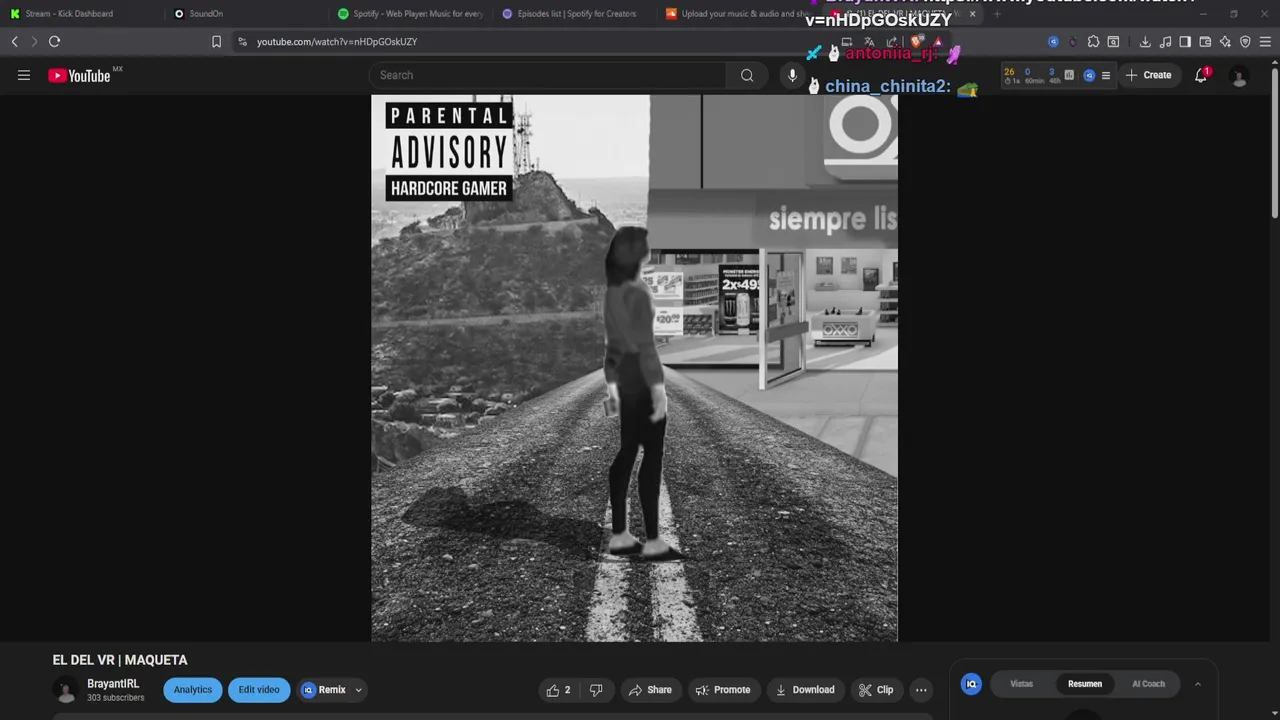The width and height of the screenshot is (1280, 720).
Task: Select the Resumen tab in vidIQ panel
Action: coord(1085,684)
